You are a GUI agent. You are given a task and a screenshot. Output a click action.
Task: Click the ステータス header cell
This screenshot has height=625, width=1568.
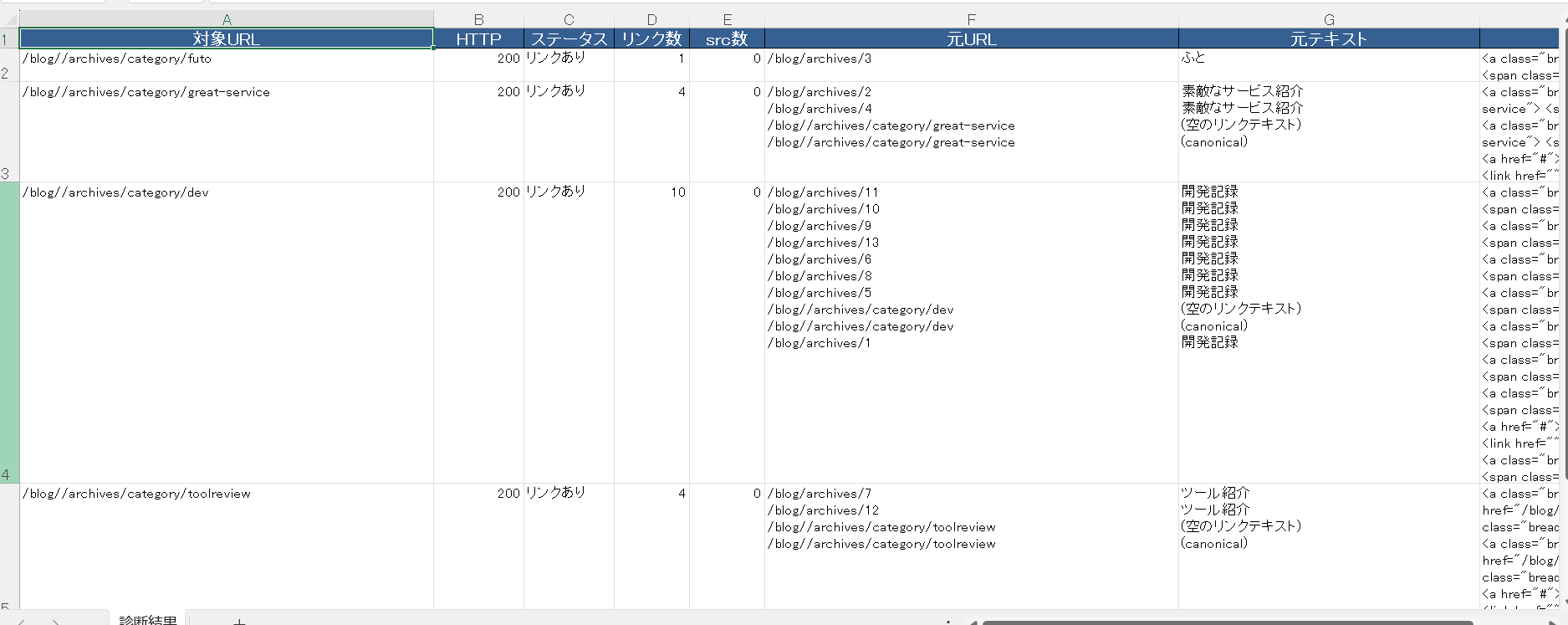coord(569,38)
